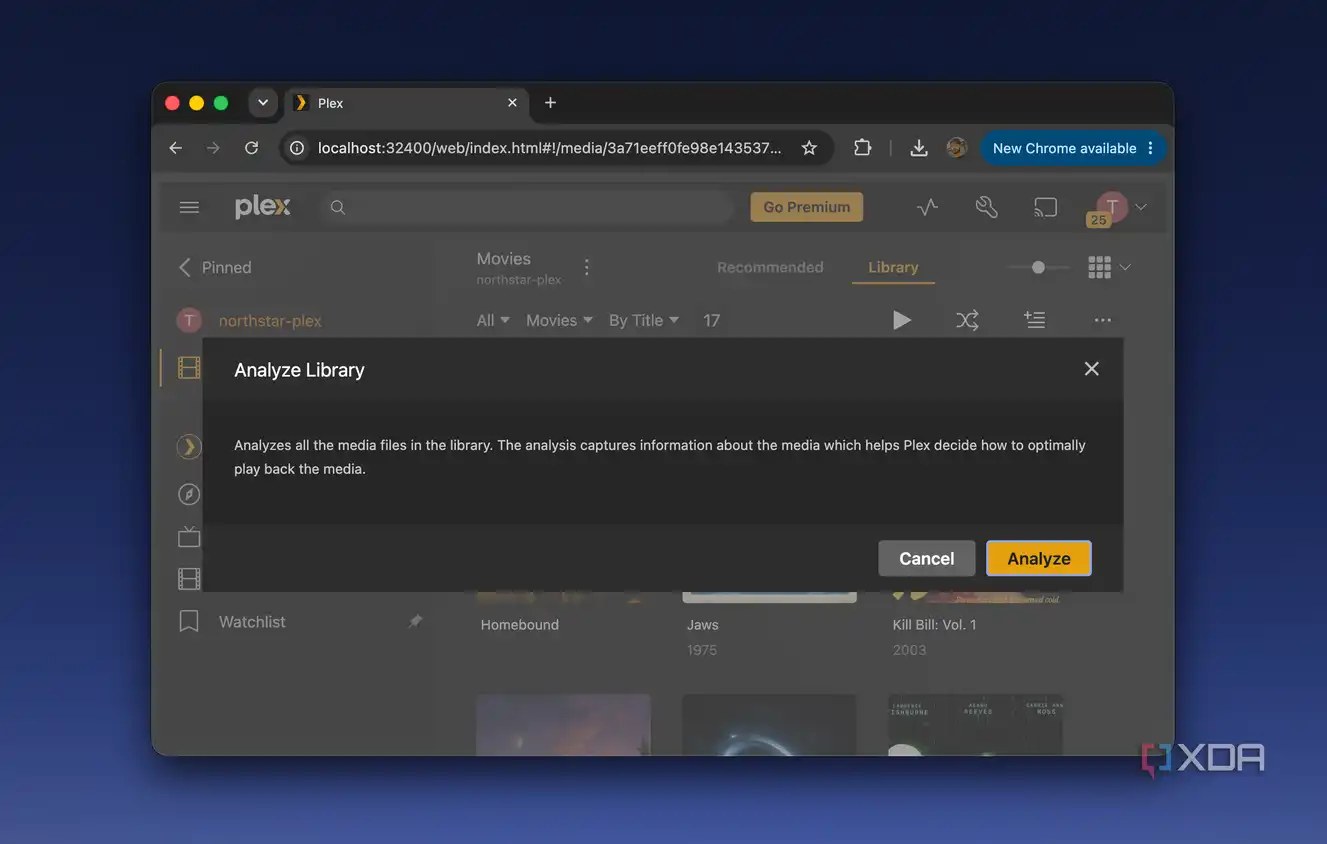The height and width of the screenshot is (844, 1327).
Task: Open more actions ellipsis in toolbar
Action: tap(1102, 320)
